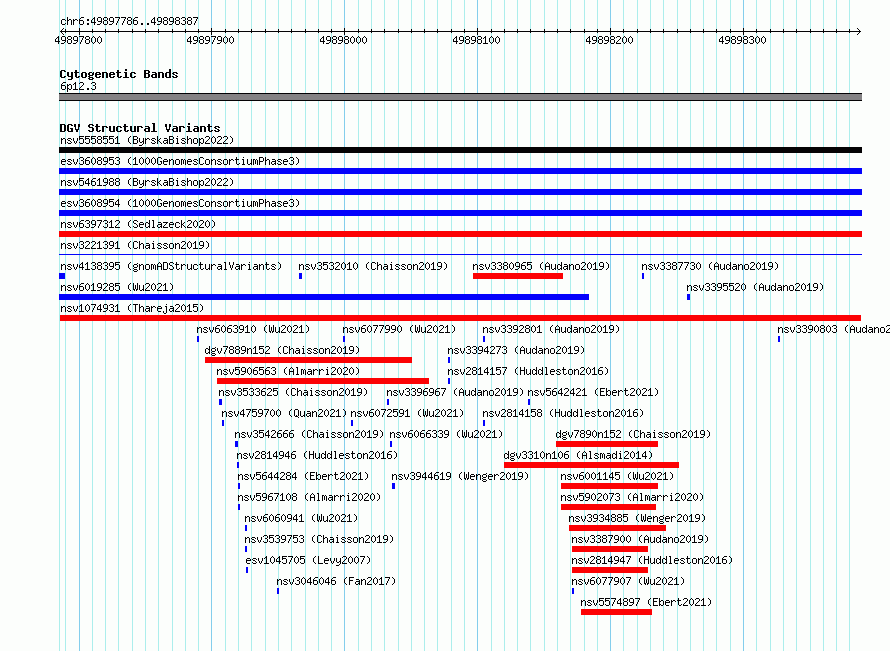
Task: Open nsv5642421 (Ebert2021) variant
Action: [593, 392]
